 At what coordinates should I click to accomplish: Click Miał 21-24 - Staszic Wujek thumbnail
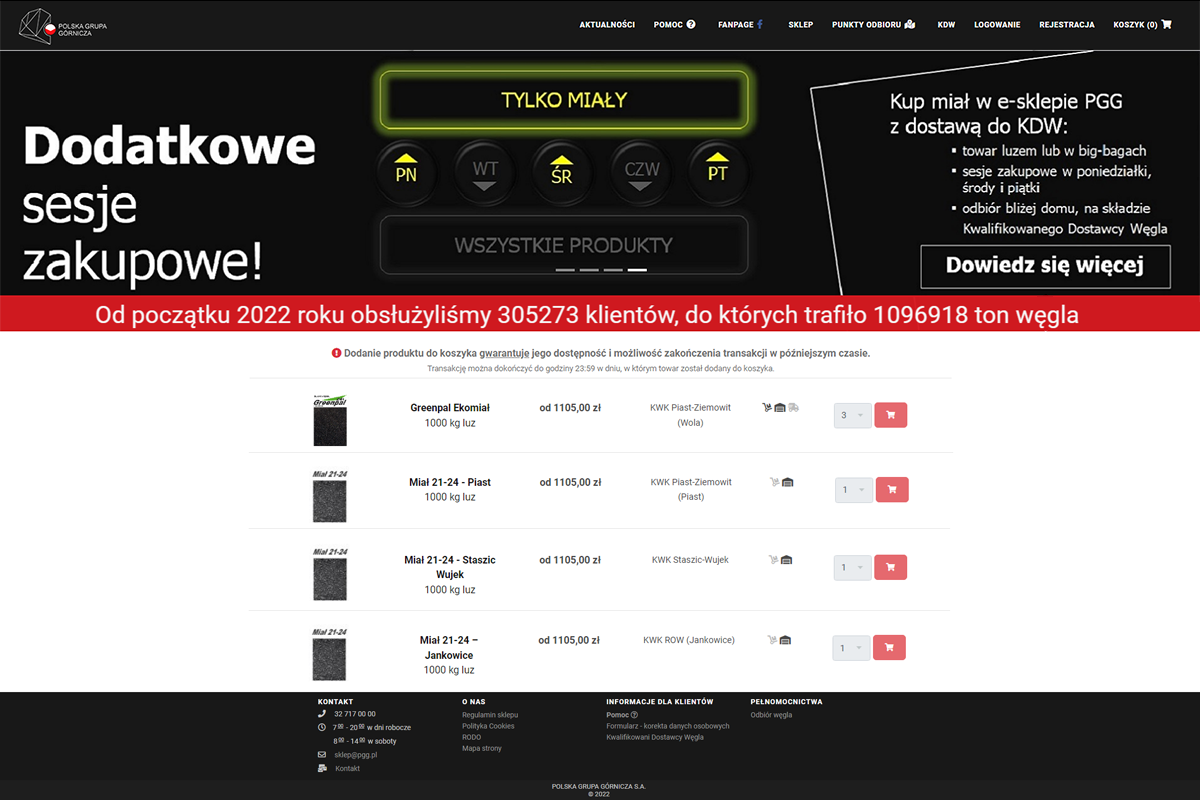pos(329,573)
